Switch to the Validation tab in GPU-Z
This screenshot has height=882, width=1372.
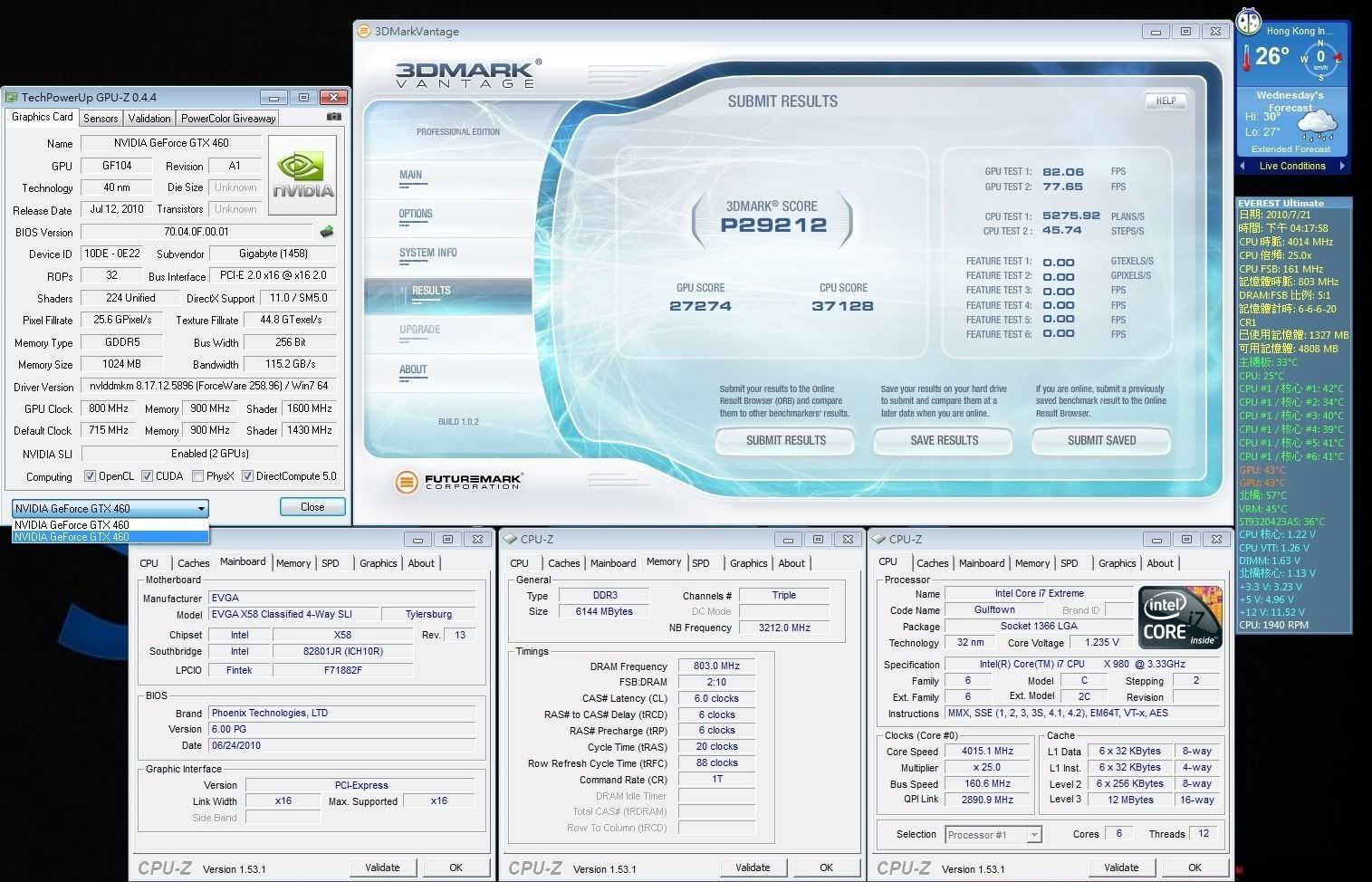coord(149,119)
